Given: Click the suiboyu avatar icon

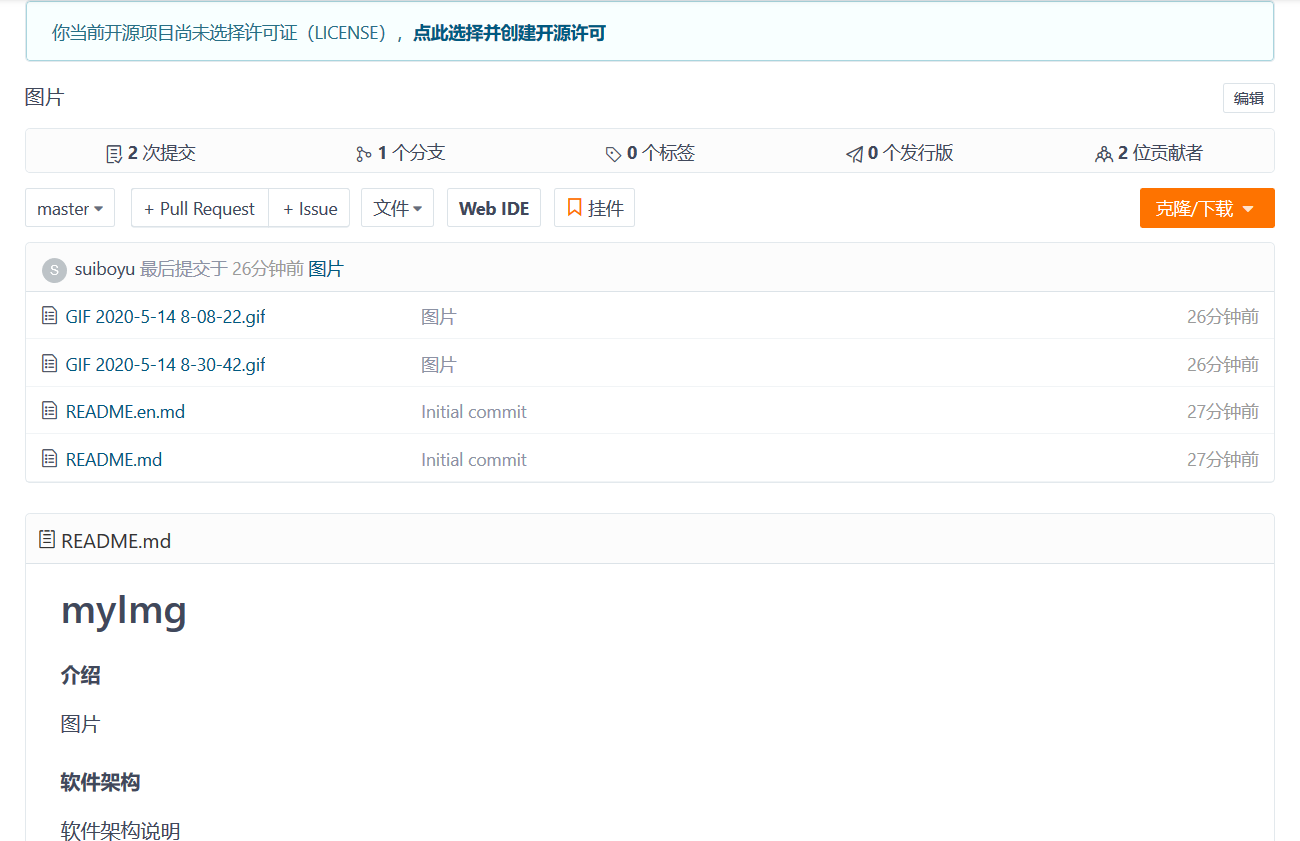Looking at the screenshot, I should [x=54, y=270].
